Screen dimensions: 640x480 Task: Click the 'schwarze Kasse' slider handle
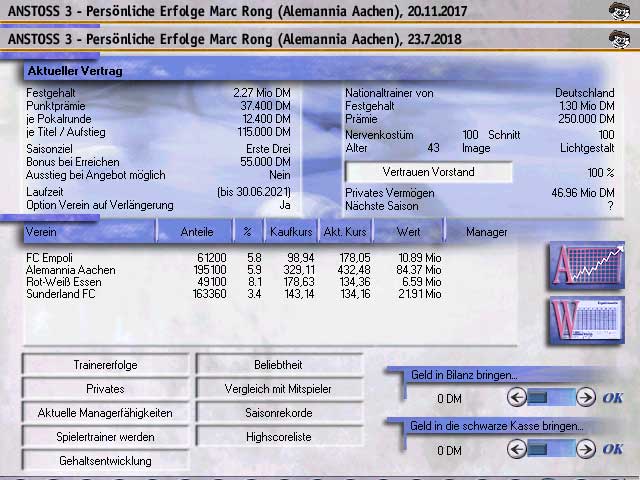[539, 449]
